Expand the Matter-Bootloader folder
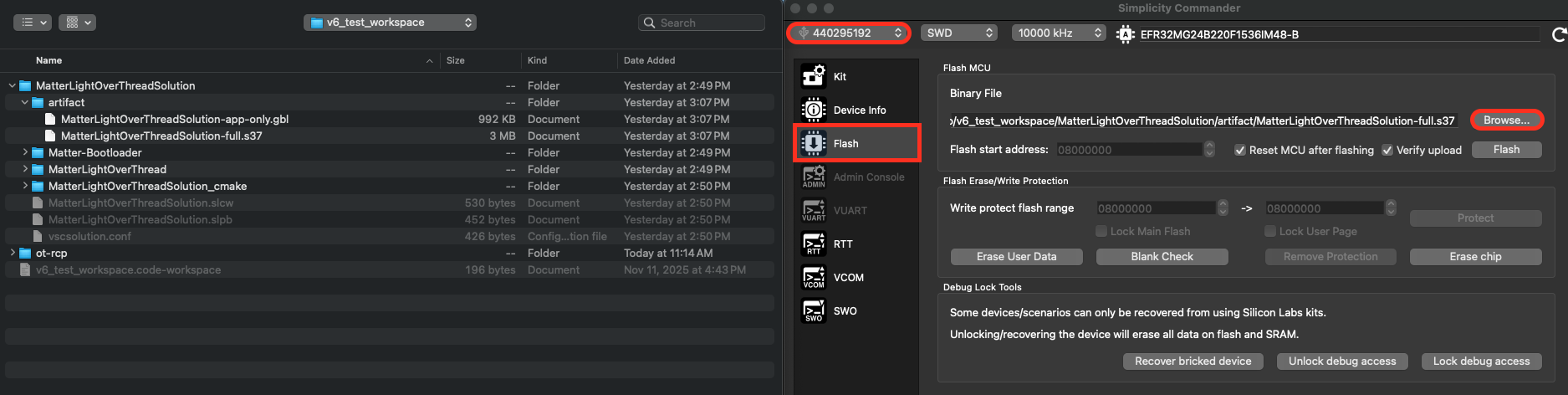Viewport: 1568px width, 395px height. (x=25, y=152)
